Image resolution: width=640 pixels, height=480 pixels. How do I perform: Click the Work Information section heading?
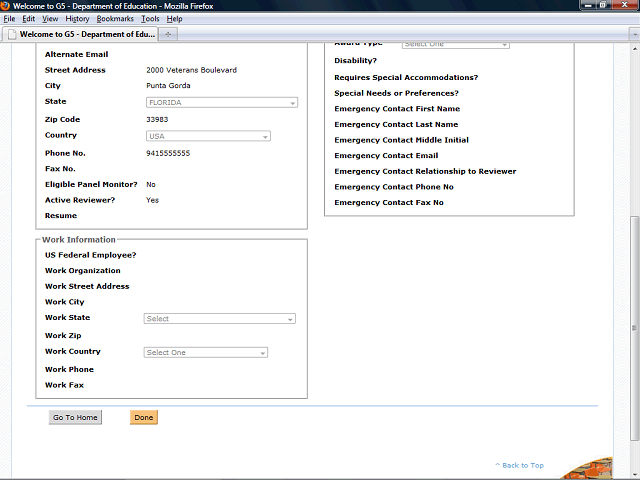79,240
